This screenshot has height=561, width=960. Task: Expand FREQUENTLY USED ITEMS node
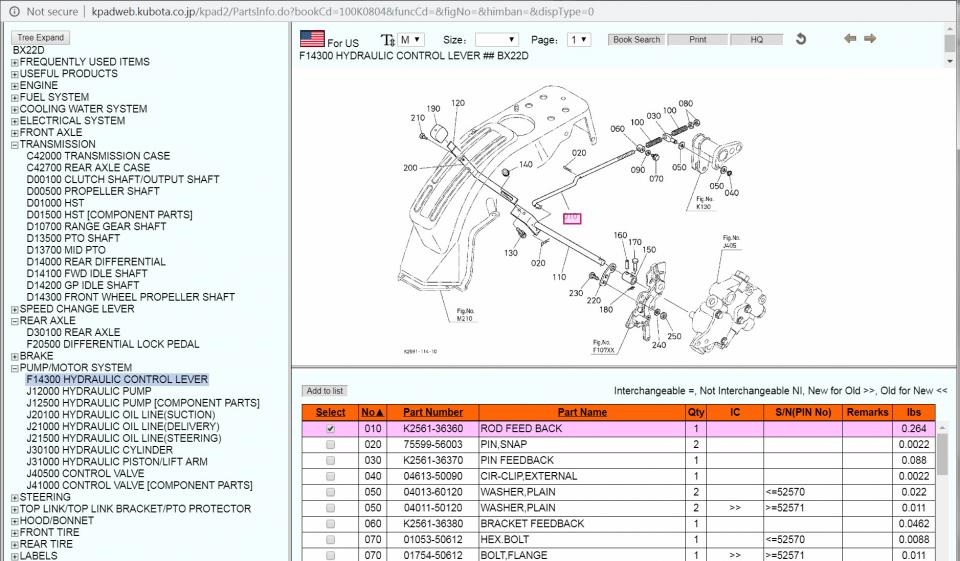click(15, 62)
